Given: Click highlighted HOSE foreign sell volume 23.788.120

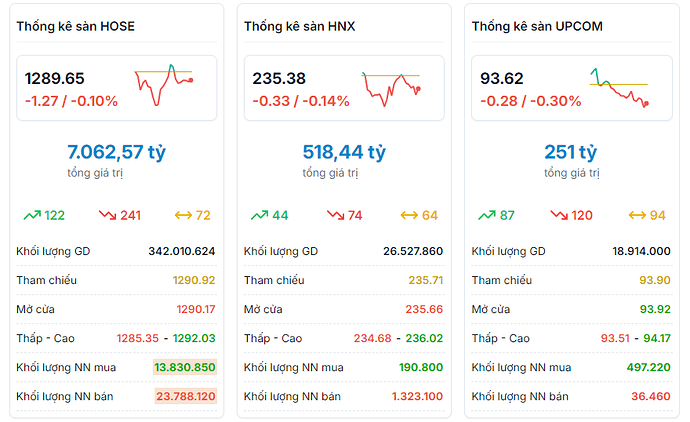Looking at the screenshot, I should (184, 397).
